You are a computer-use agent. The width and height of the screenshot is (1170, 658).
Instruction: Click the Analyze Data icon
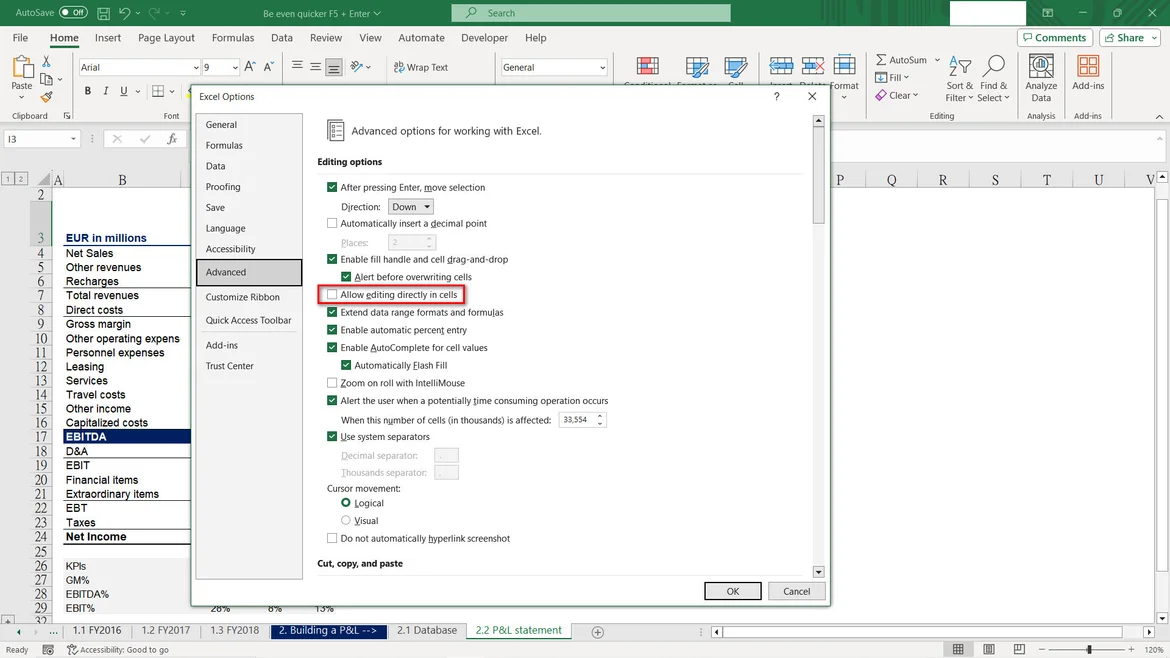pyautogui.click(x=1041, y=68)
